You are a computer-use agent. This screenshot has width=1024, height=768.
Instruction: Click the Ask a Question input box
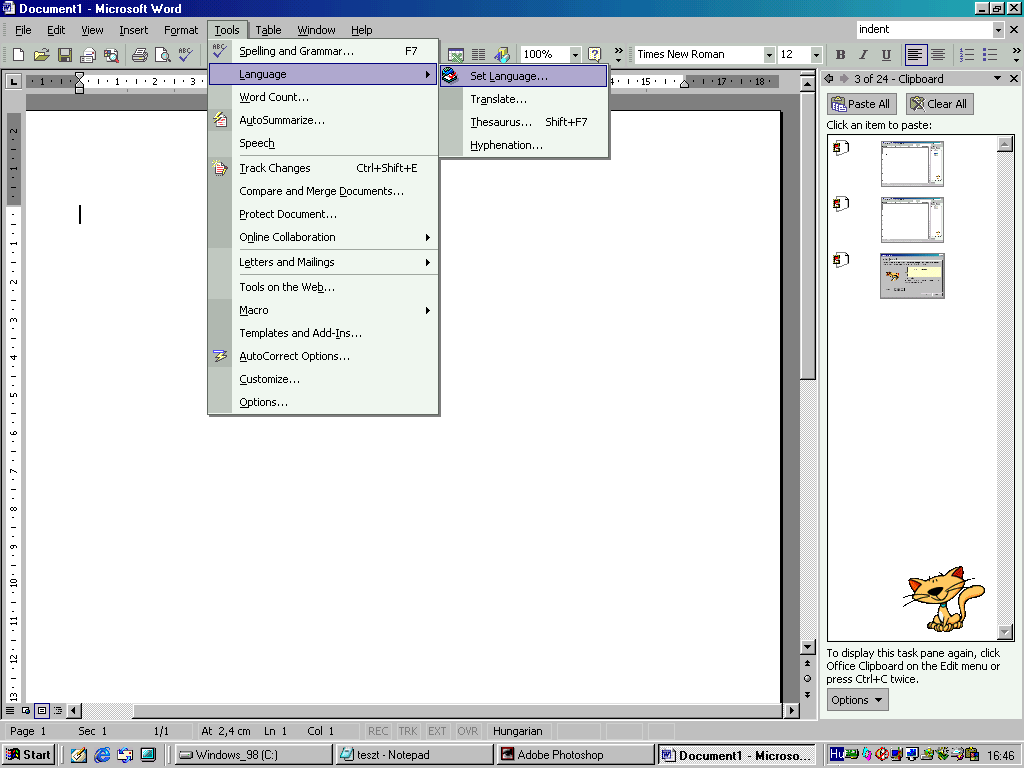(923, 29)
